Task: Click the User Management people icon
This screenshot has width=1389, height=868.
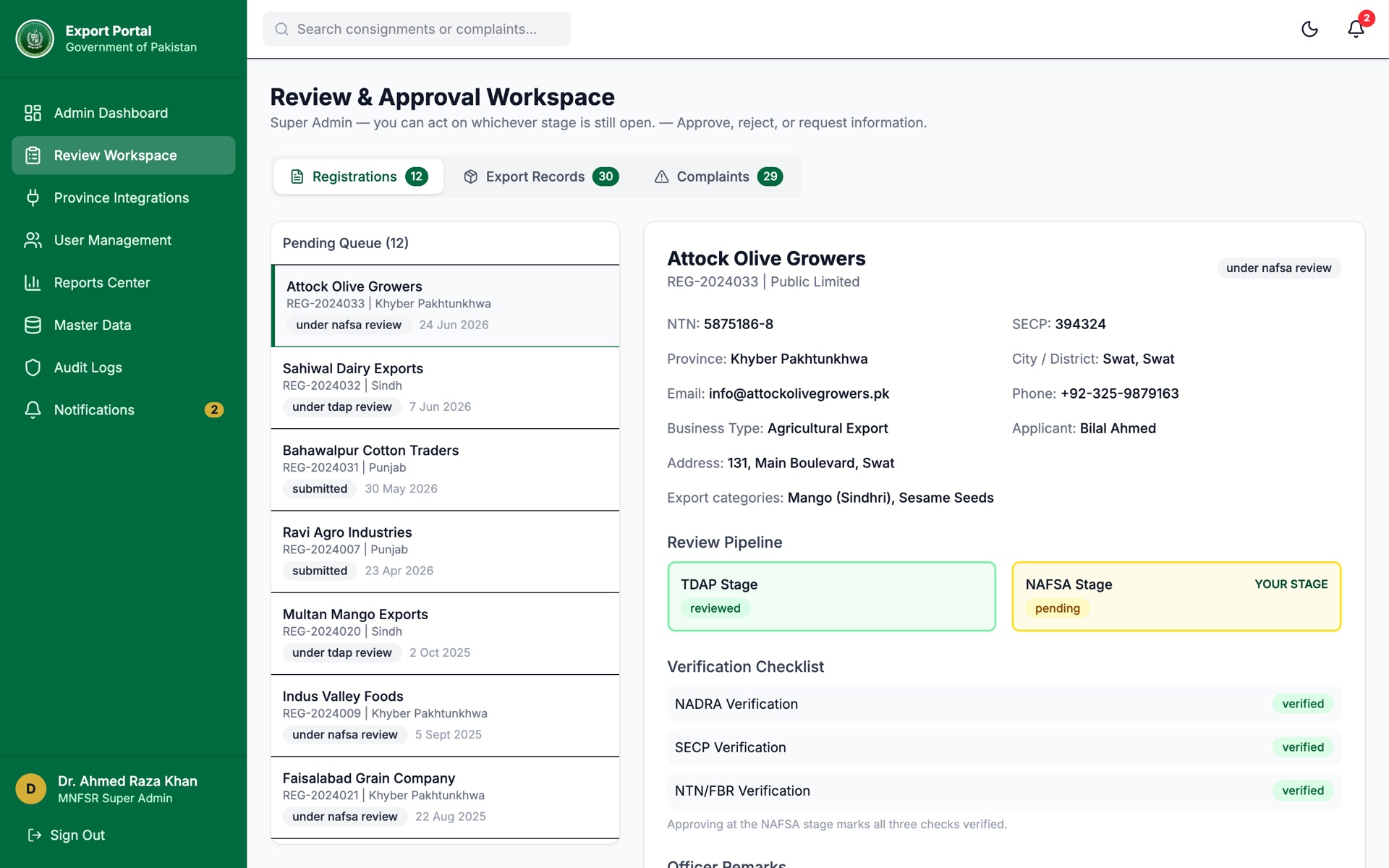Action: pos(33,240)
